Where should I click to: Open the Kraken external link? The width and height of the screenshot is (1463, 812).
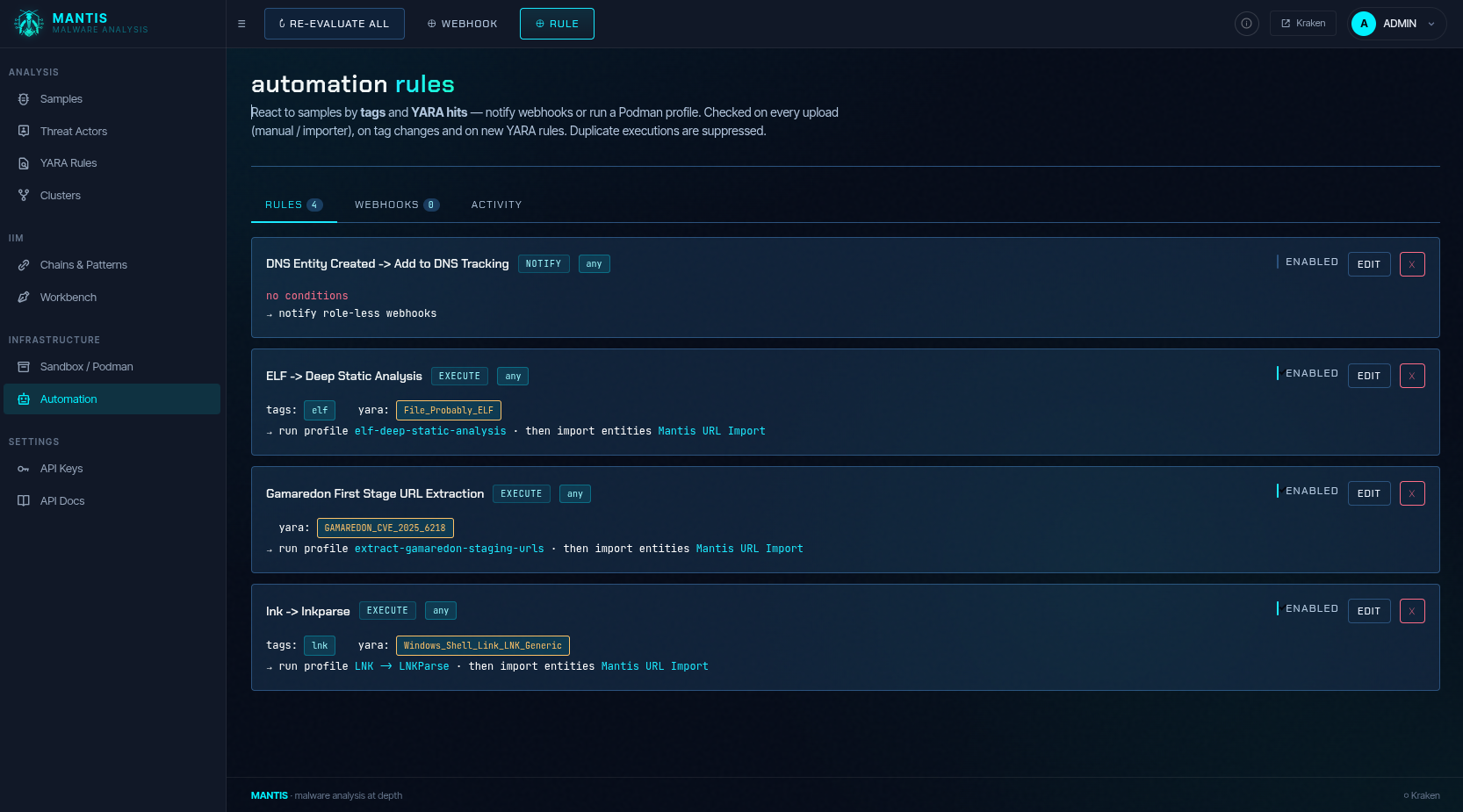1303,24
